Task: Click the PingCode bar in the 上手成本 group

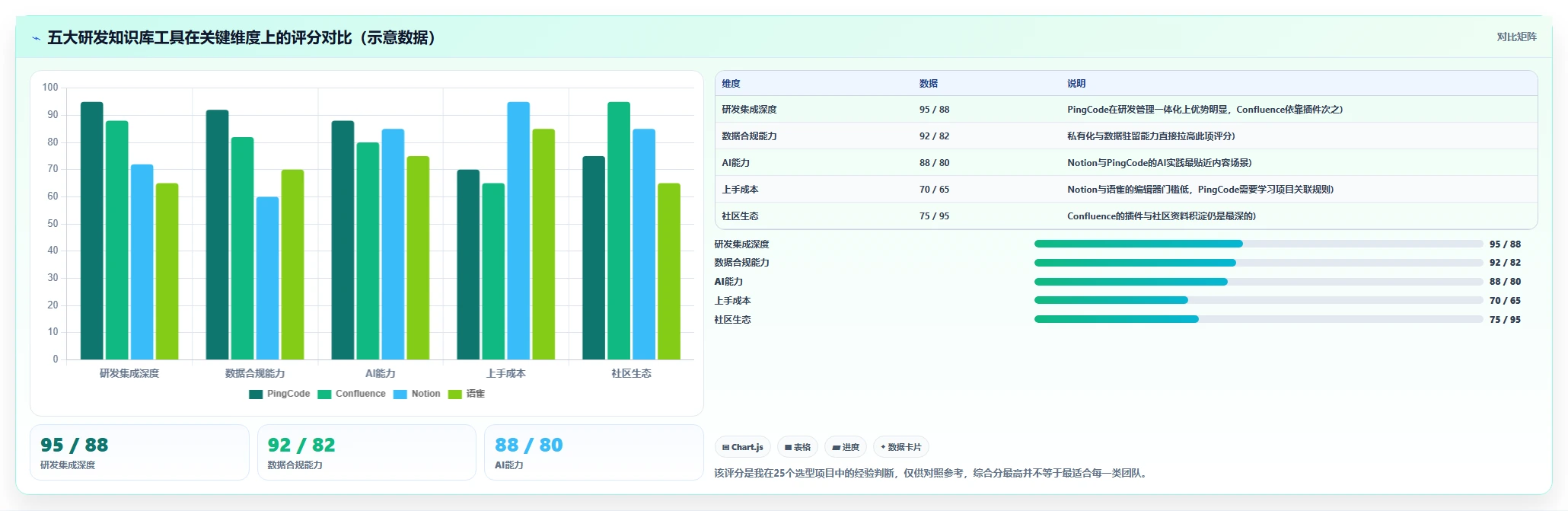Action: point(469,264)
